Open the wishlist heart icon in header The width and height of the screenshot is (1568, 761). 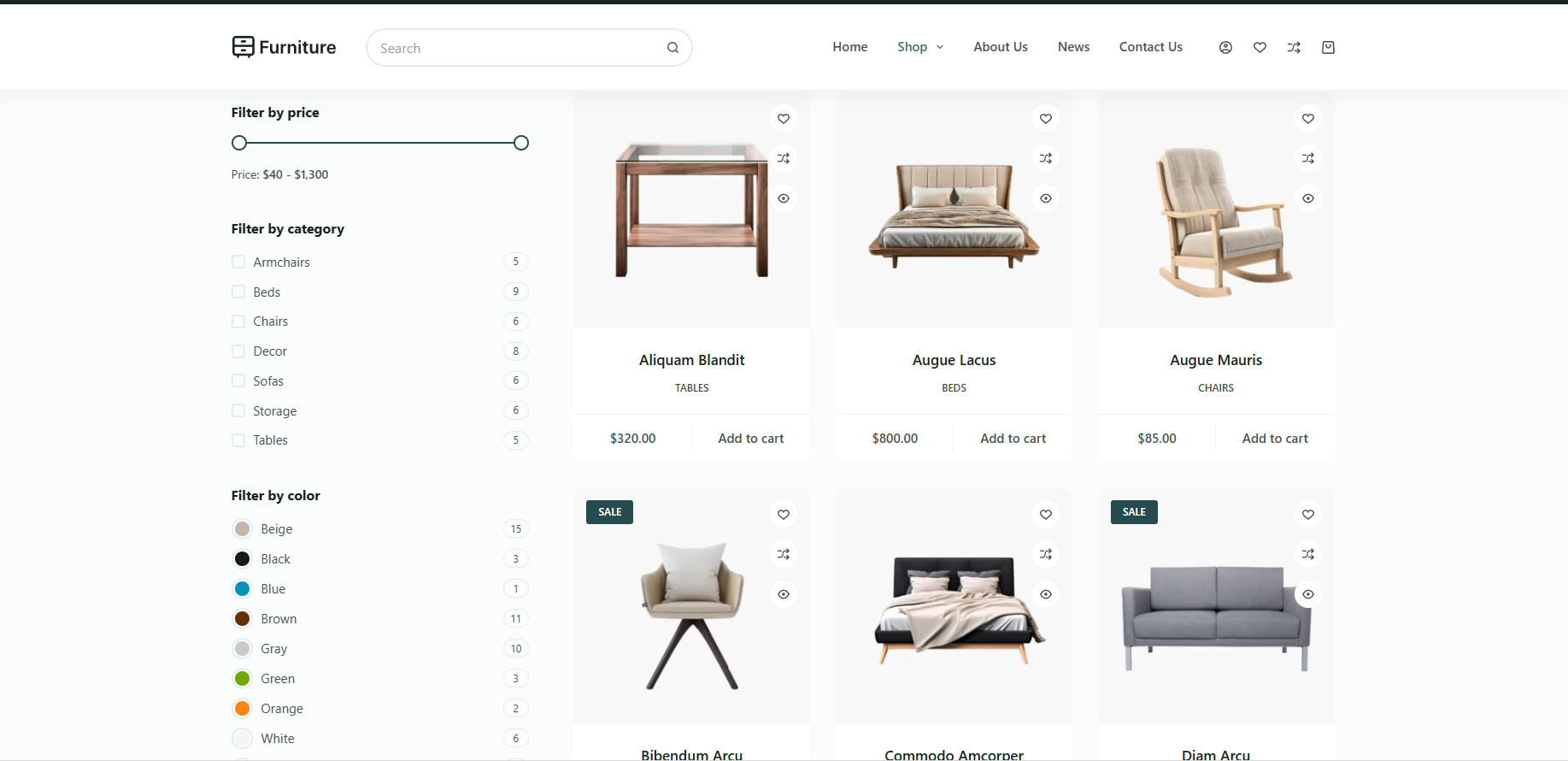pyautogui.click(x=1260, y=48)
